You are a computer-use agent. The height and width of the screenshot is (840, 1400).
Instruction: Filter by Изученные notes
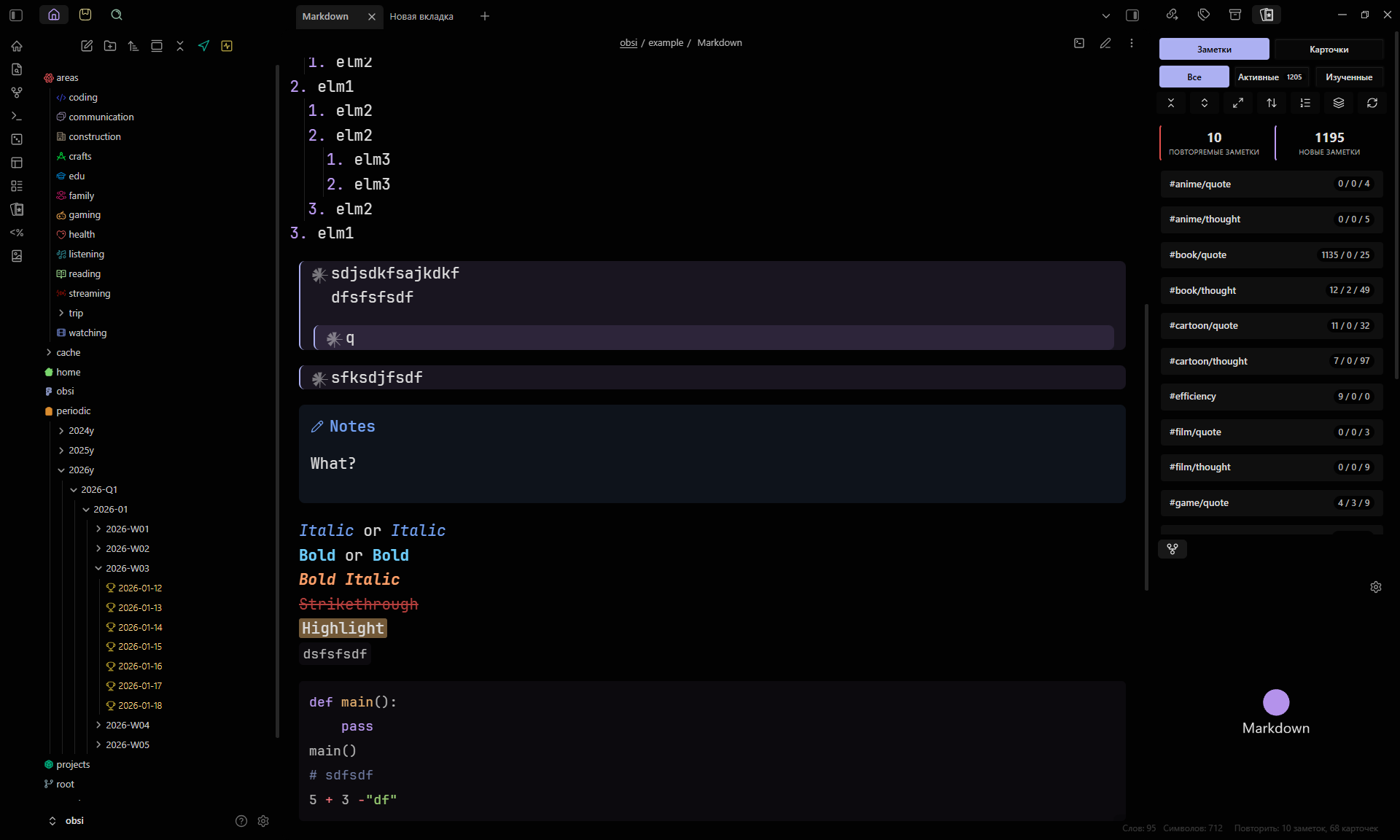(1349, 77)
